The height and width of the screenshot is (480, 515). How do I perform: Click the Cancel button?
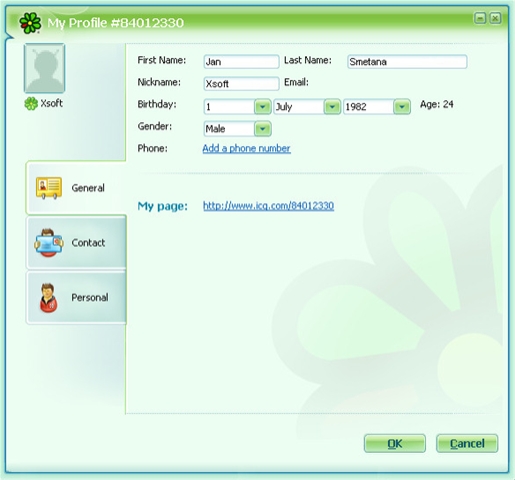[x=467, y=444]
